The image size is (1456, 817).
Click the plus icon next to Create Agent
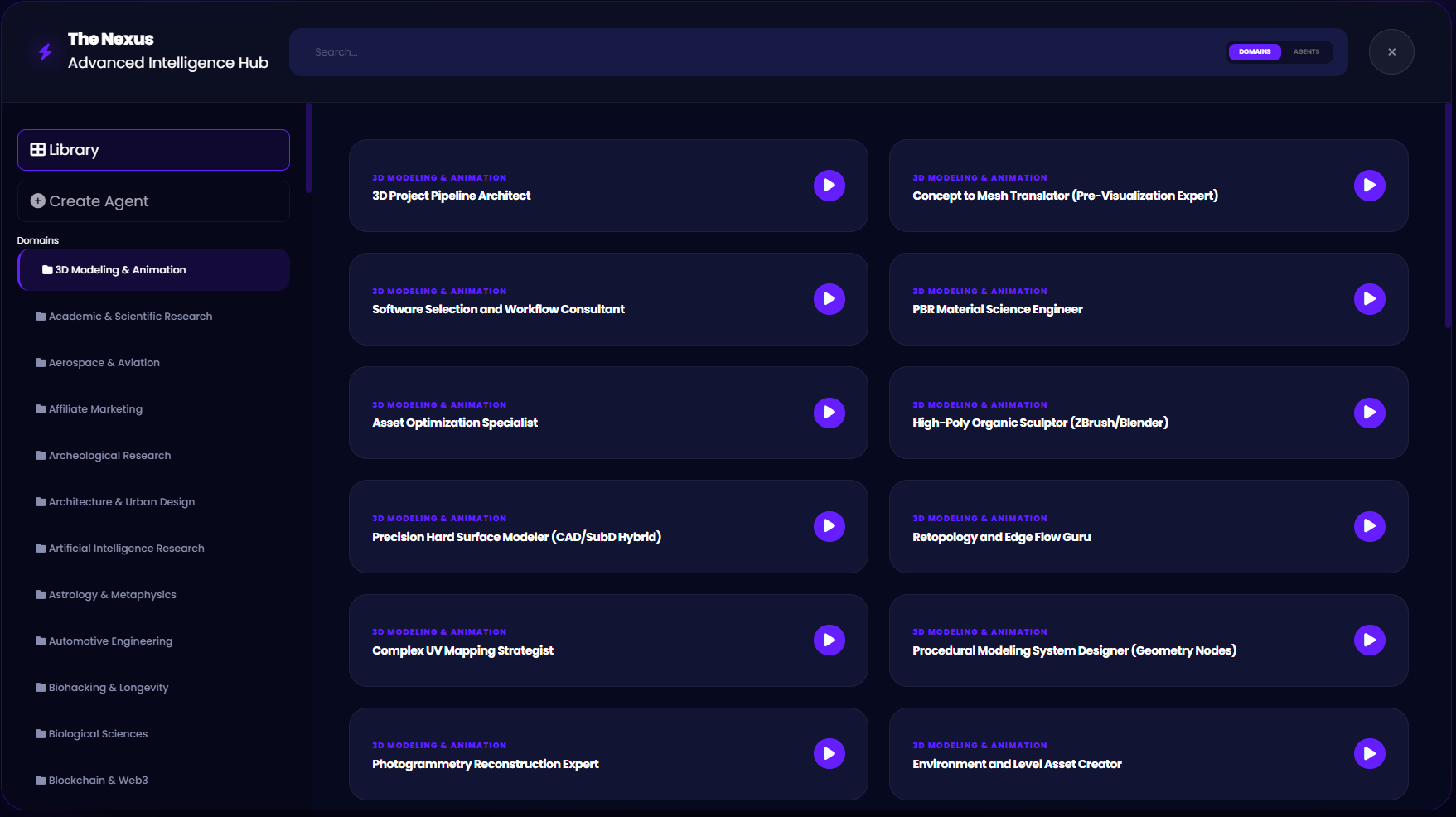point(37,201)
